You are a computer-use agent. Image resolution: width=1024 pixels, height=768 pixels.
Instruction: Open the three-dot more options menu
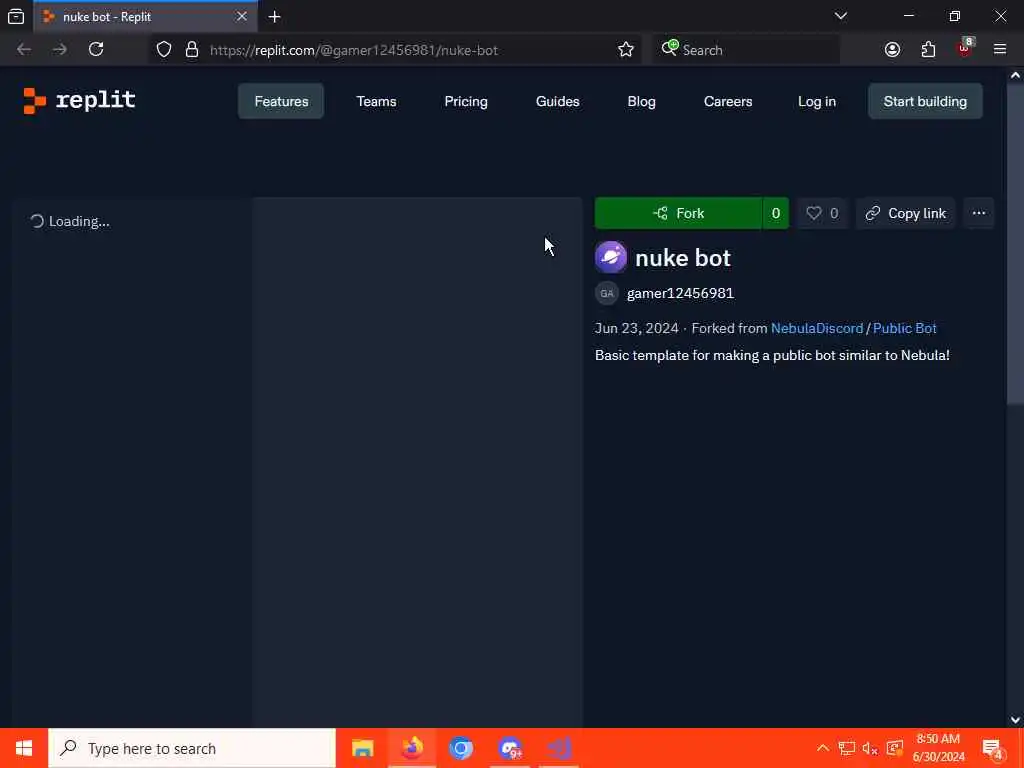(978, 214)
